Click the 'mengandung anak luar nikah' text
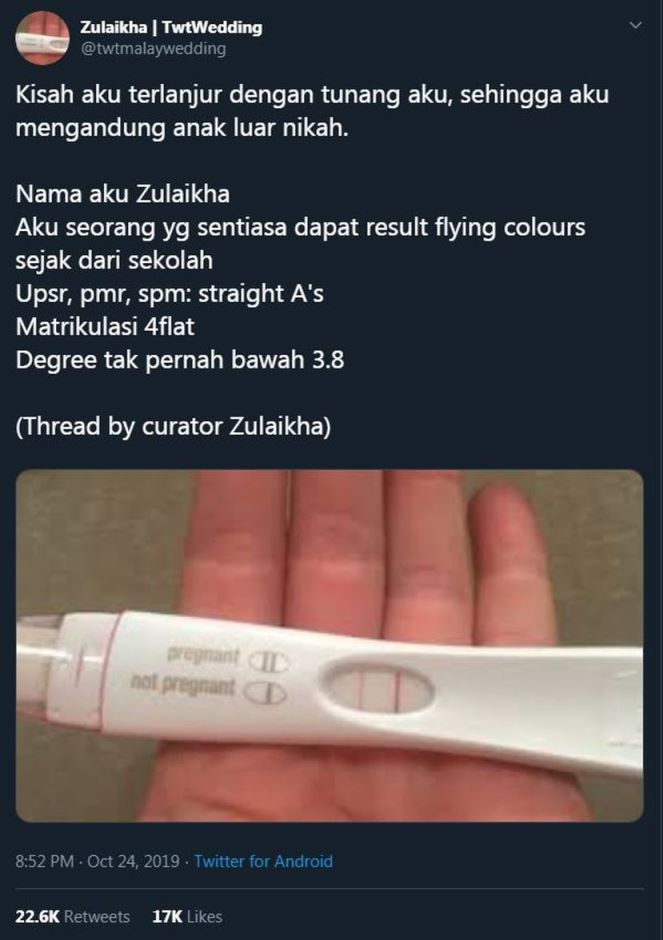663x940 pixels. click(182, 128)
